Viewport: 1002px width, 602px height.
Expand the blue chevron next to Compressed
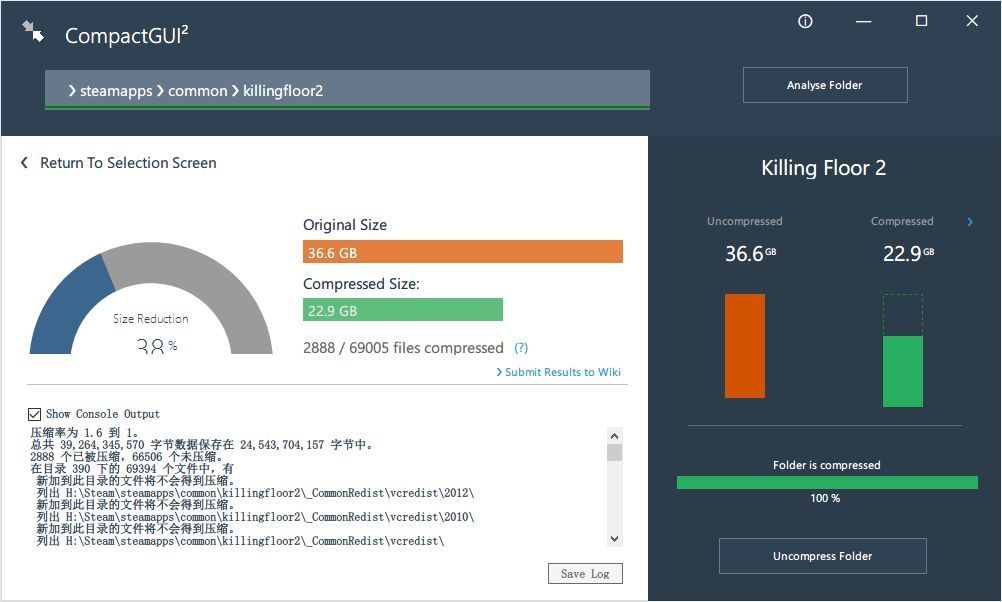[x=970, y=222]
